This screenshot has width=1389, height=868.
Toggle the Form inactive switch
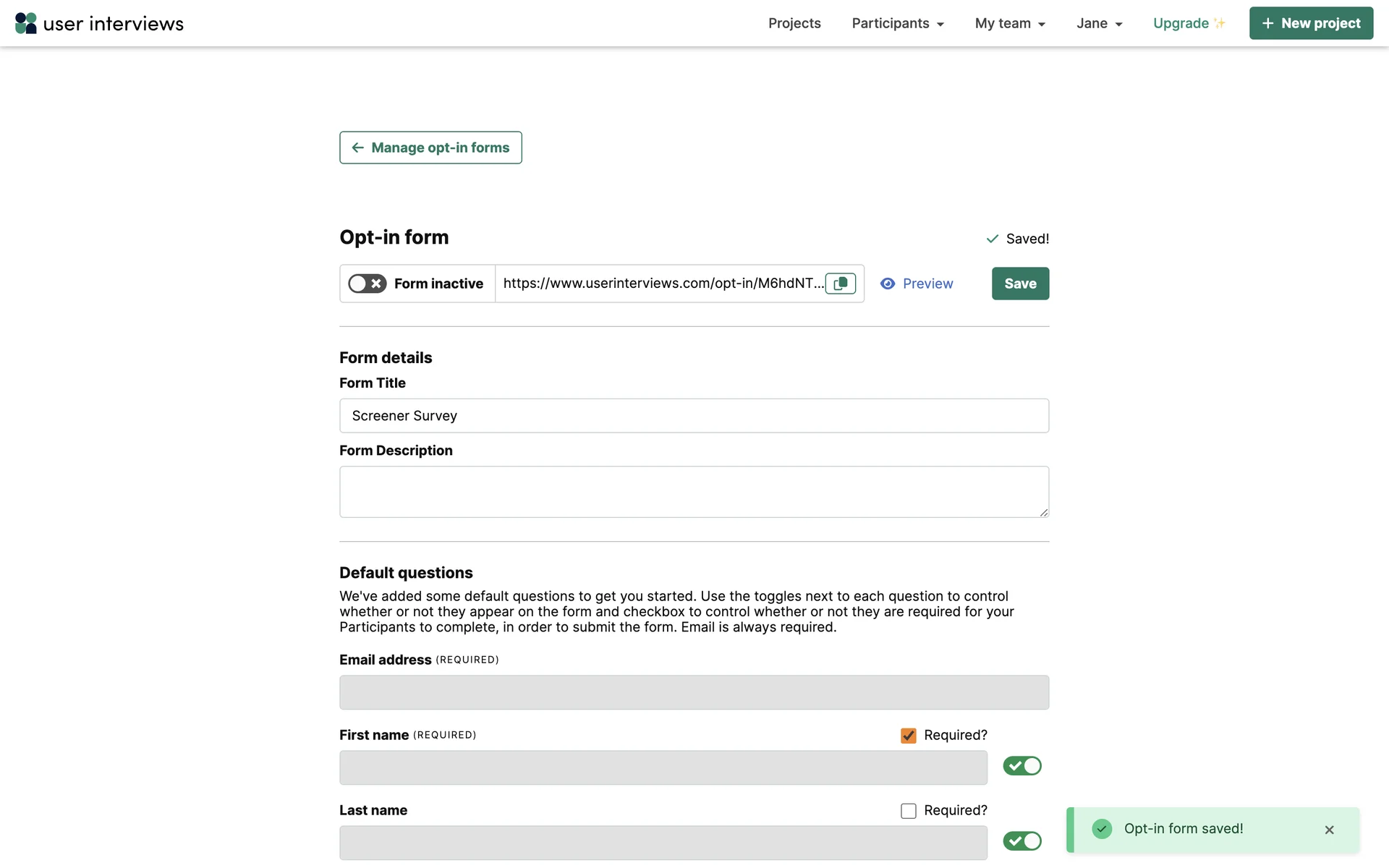(x=368, y=284)
